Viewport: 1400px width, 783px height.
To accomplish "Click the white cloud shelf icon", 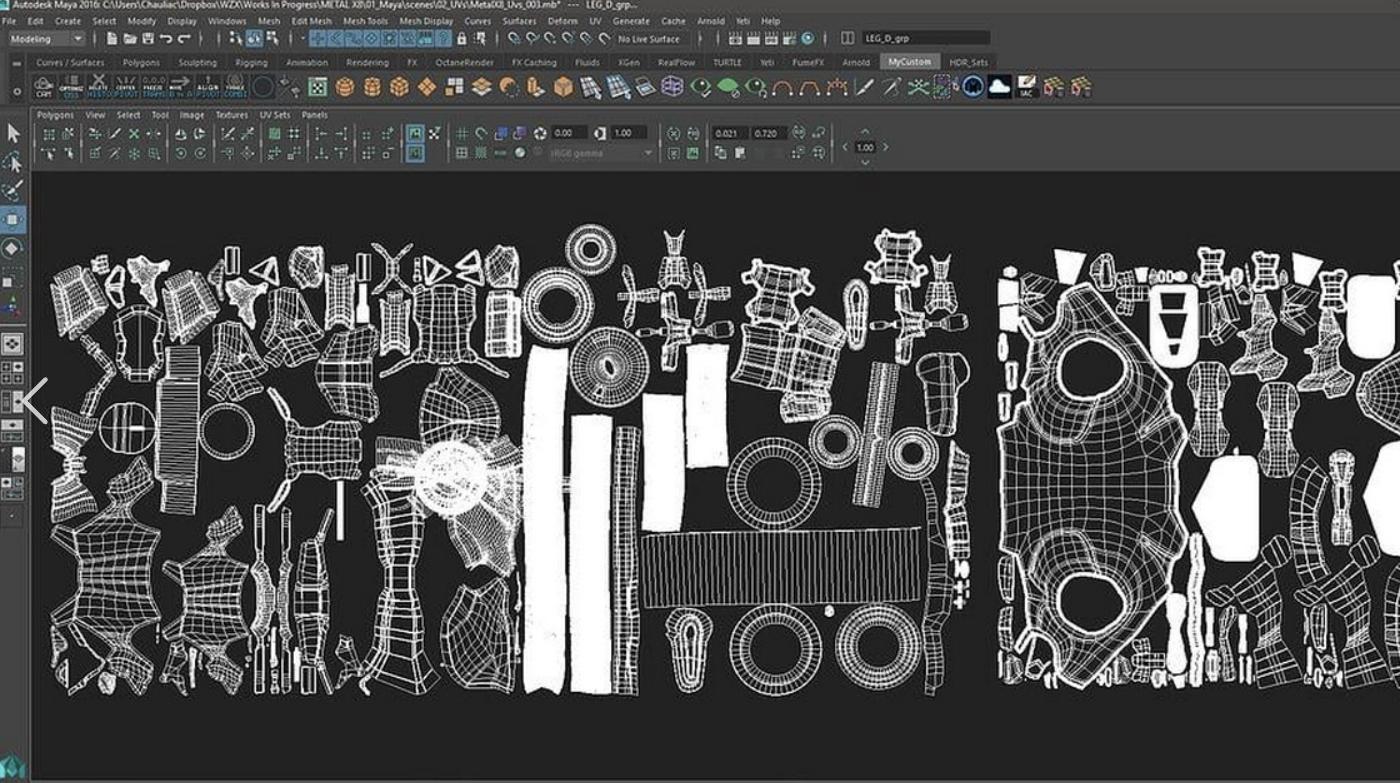I will 999,88.
